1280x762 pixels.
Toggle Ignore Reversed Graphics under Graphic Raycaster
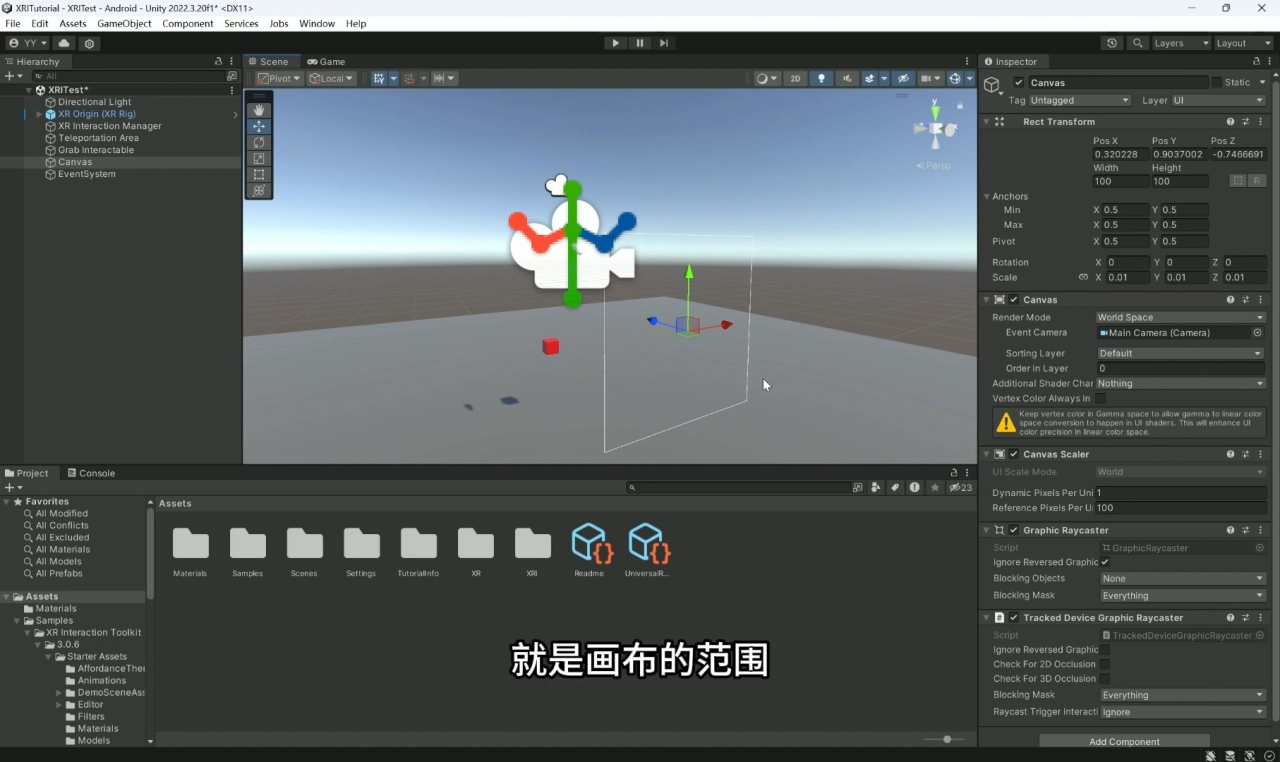tap(1105, 562)
